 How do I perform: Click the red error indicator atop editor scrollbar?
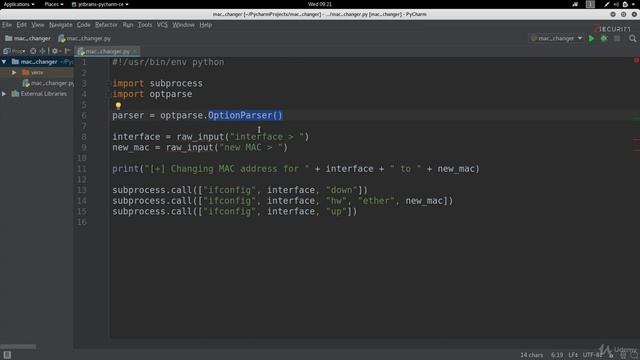636,60
